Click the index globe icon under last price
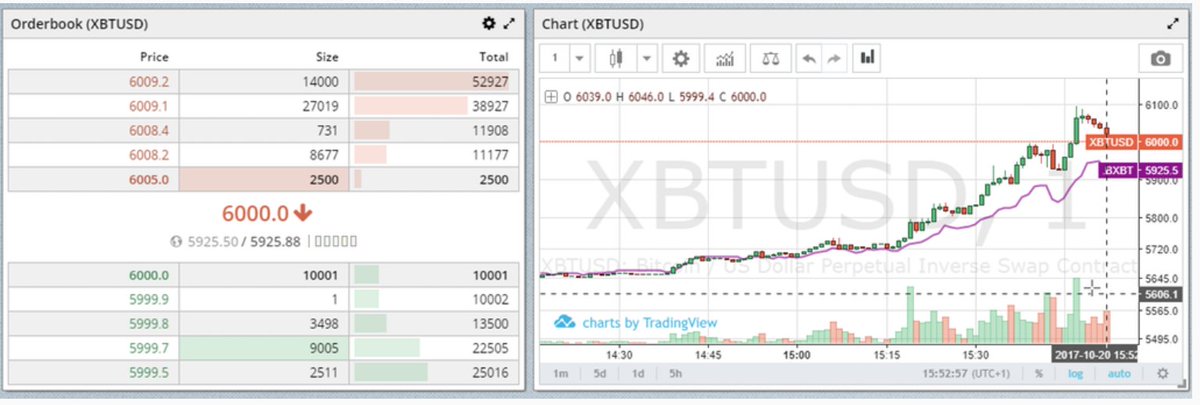Screen dimensions: 1200x405 coord(177,241)
